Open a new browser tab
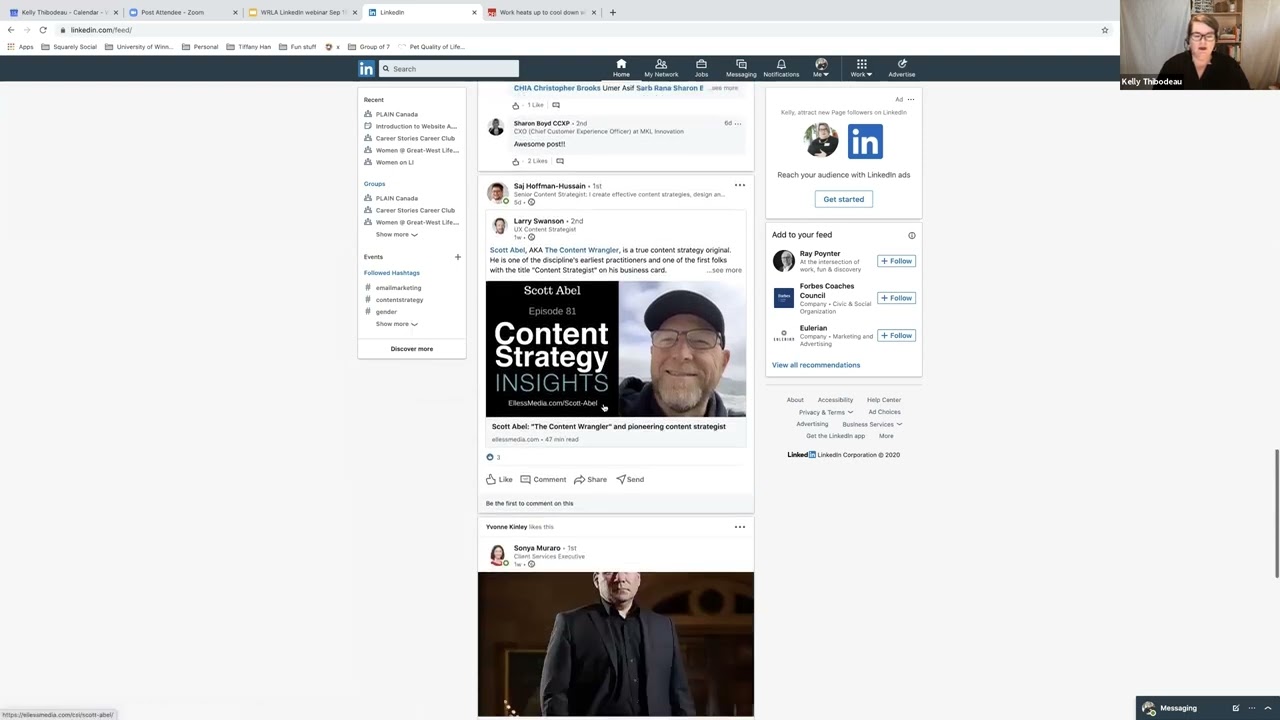The height and width of the screenshot is (720, 1280). [612, 12]
